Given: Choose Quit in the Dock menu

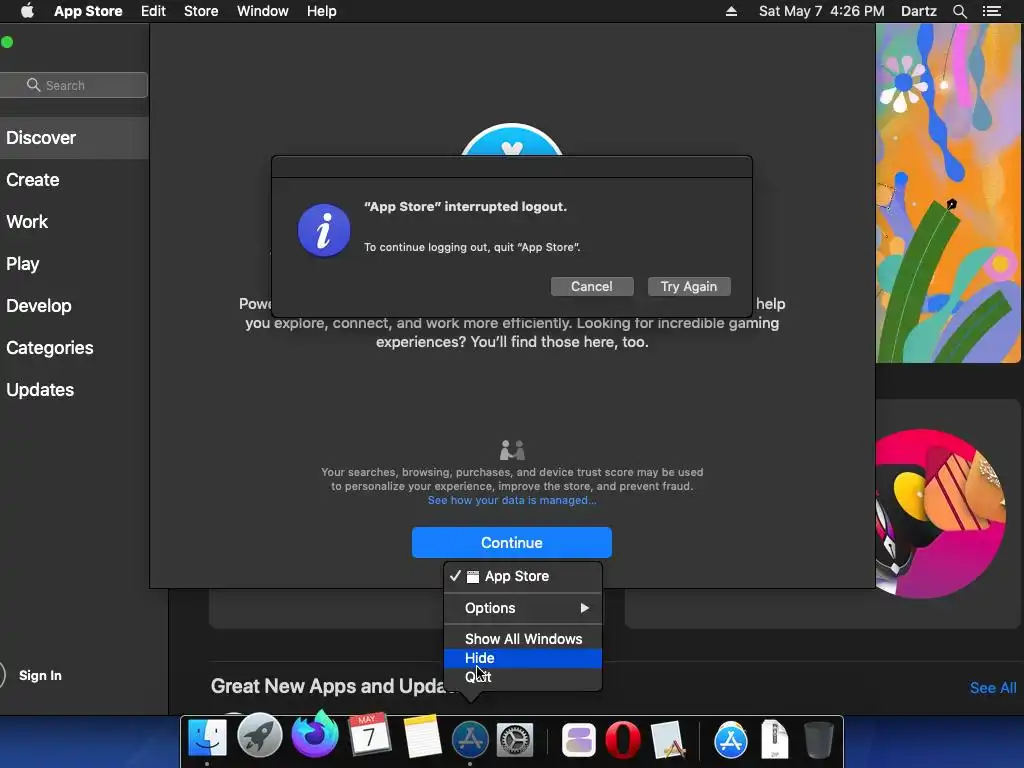Looking at the screenshot, I should pos(522,677).
